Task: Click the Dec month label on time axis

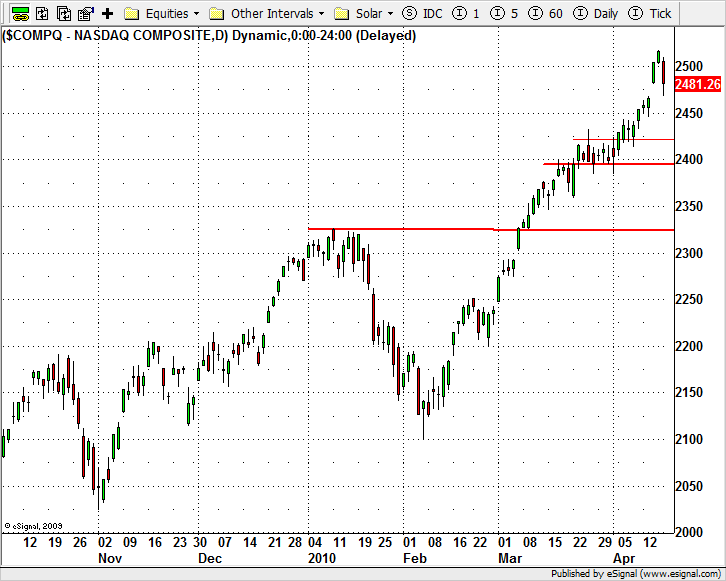Action: [210, 558]
